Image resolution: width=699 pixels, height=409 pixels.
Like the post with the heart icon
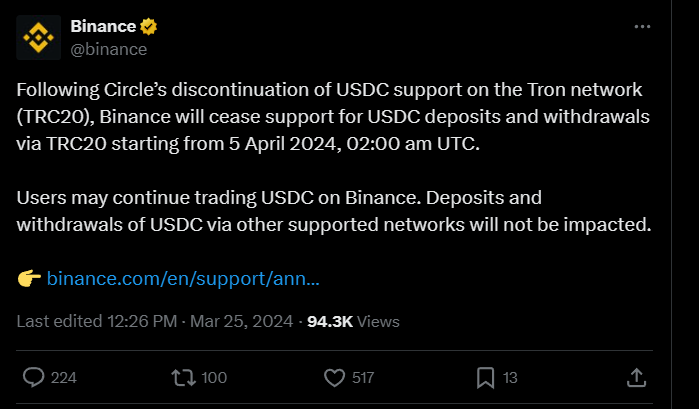(334, 378)
